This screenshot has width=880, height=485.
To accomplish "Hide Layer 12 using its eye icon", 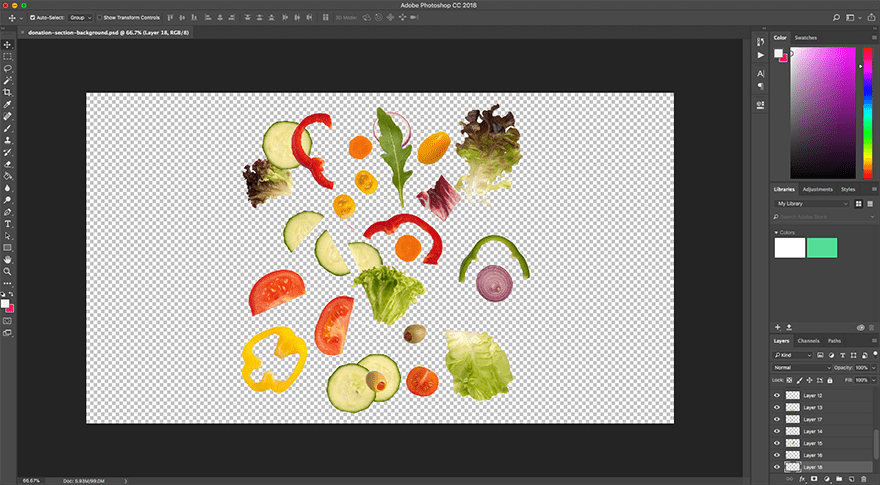I will point(777,396).
